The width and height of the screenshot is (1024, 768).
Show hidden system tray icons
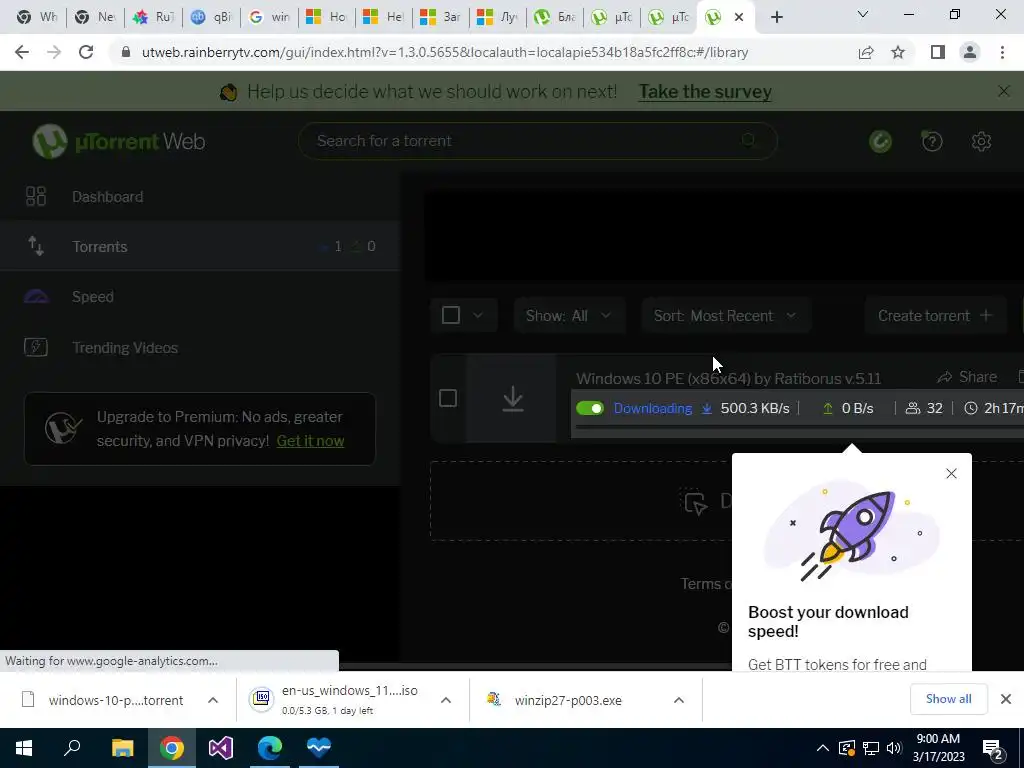click(823, 748)
